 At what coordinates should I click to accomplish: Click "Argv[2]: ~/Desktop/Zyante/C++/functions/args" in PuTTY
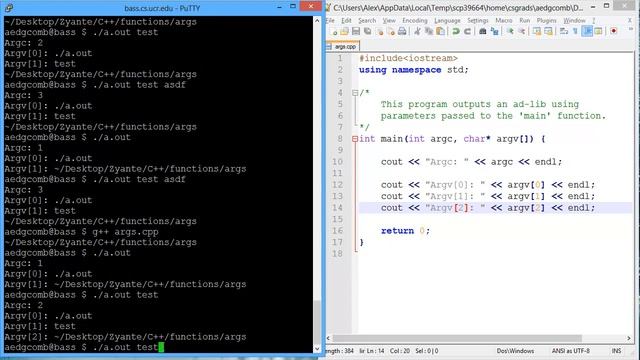pos(125,337)
